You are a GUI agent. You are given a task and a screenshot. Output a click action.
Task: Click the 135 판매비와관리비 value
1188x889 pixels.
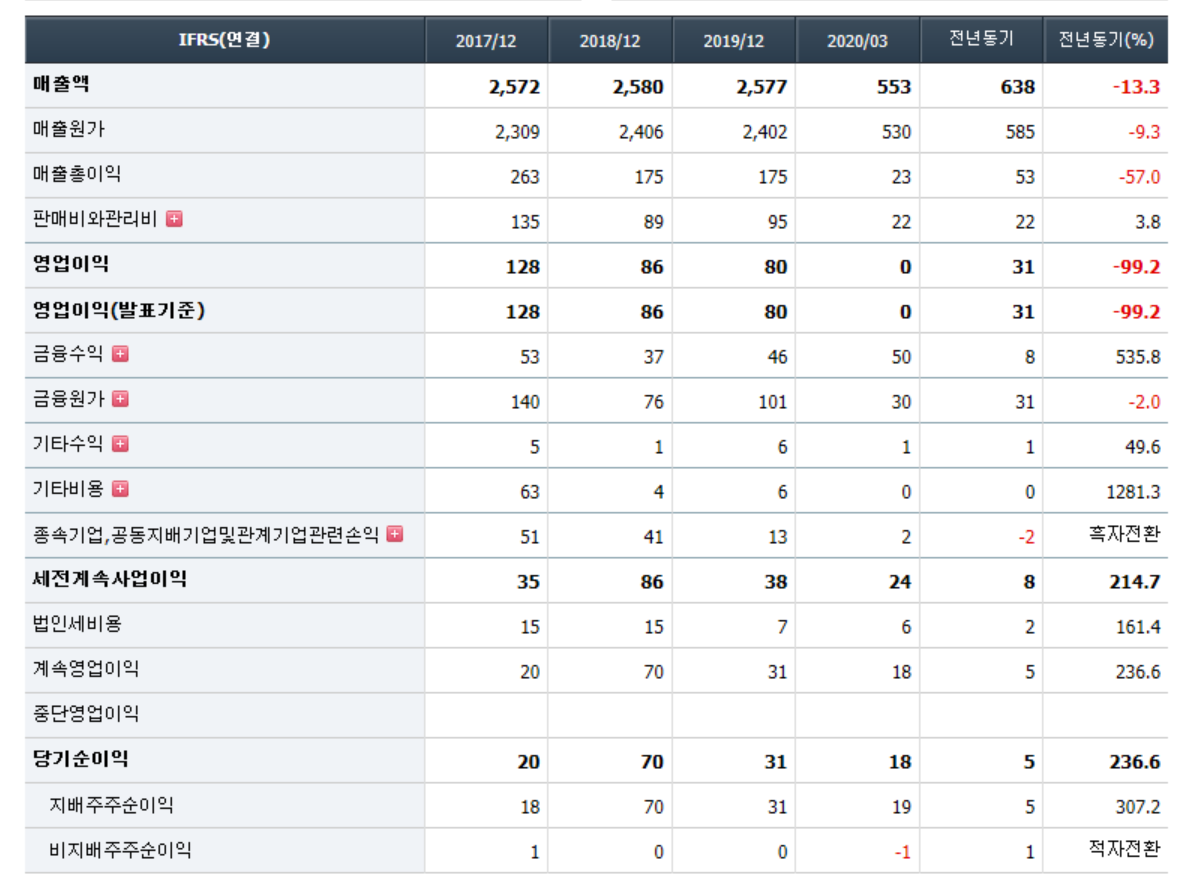525,223
